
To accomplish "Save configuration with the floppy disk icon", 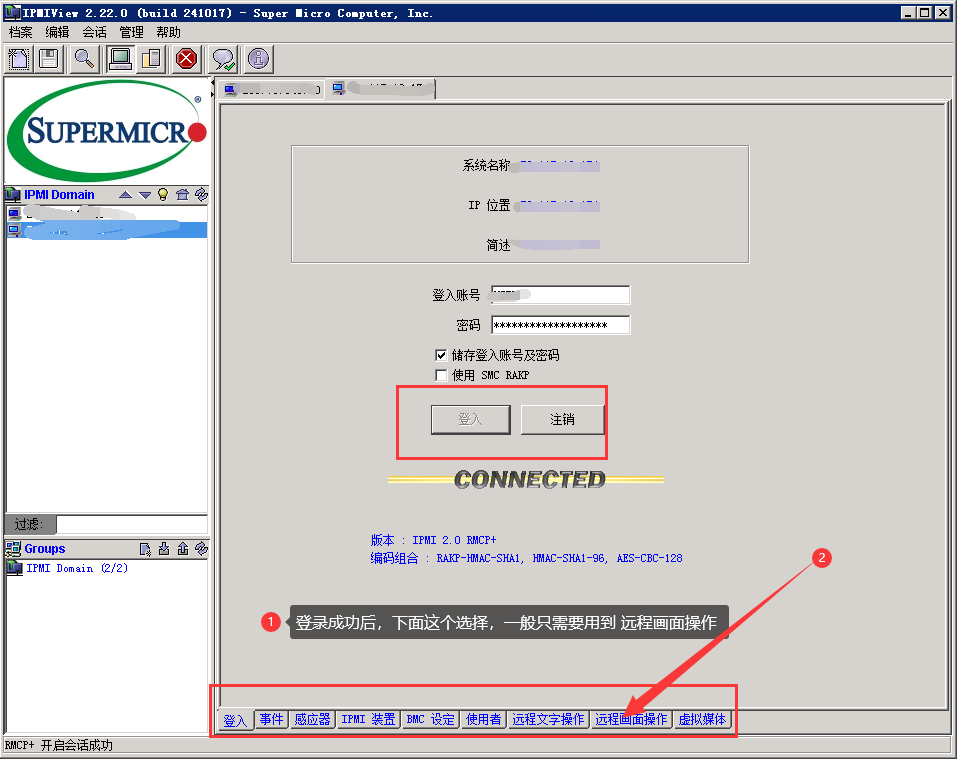I will [48, 59].
